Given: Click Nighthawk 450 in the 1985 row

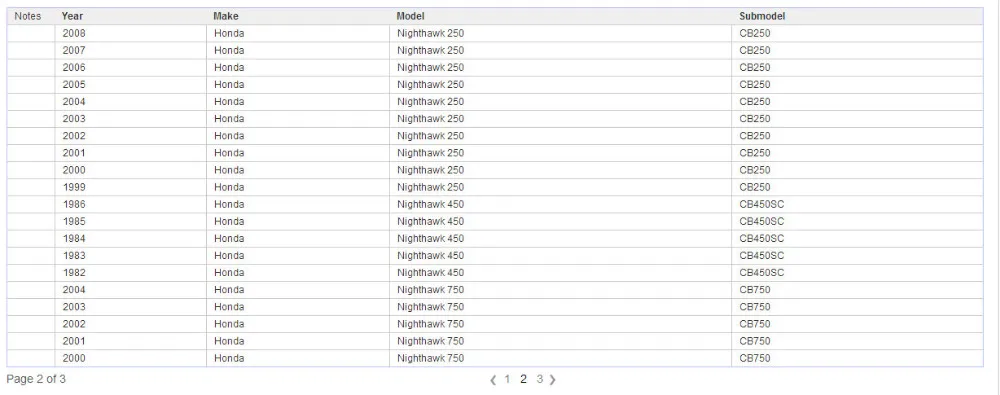Looking at the screenshot, I should [x=430, y=221].
